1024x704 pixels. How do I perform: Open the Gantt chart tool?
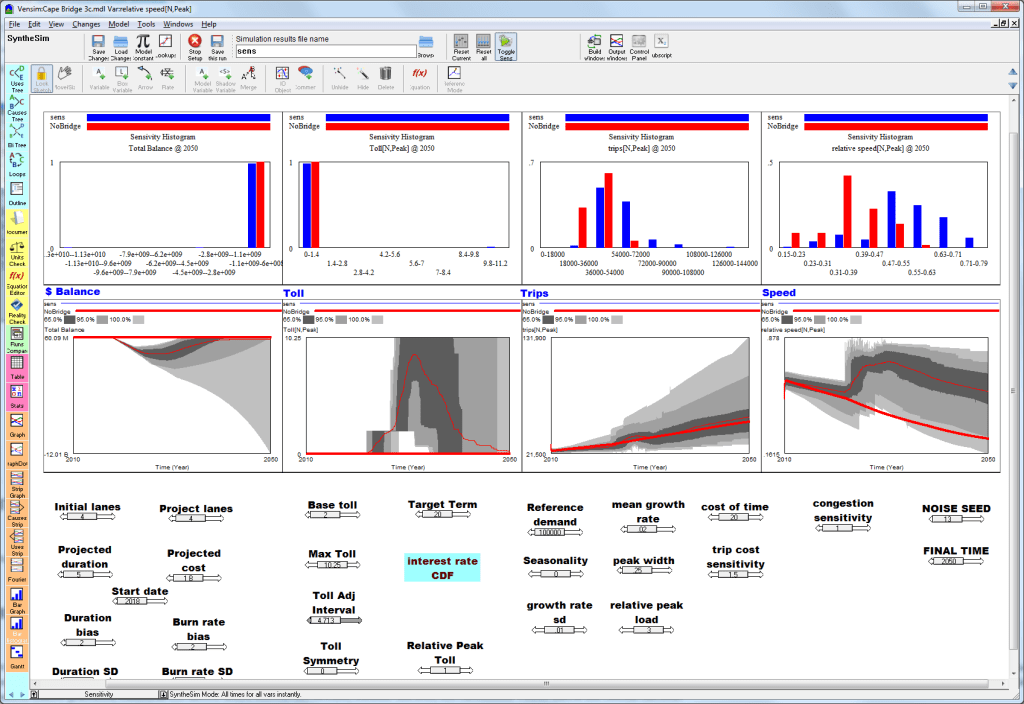(17, 657)
